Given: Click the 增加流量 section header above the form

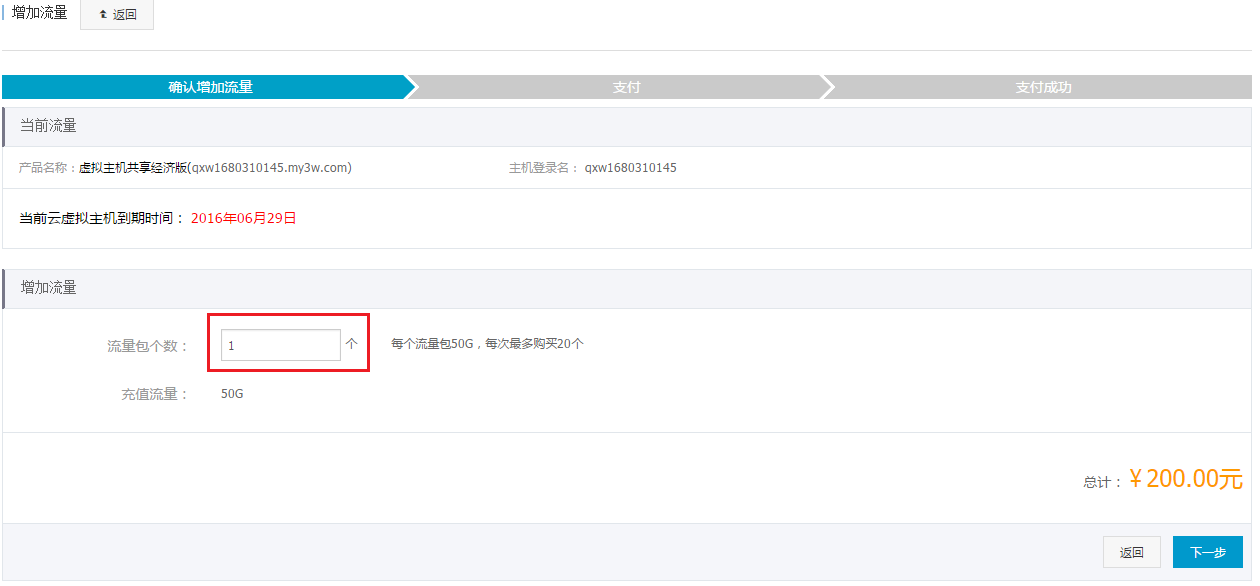Looking at the screenshot, I should coord(49,287).
